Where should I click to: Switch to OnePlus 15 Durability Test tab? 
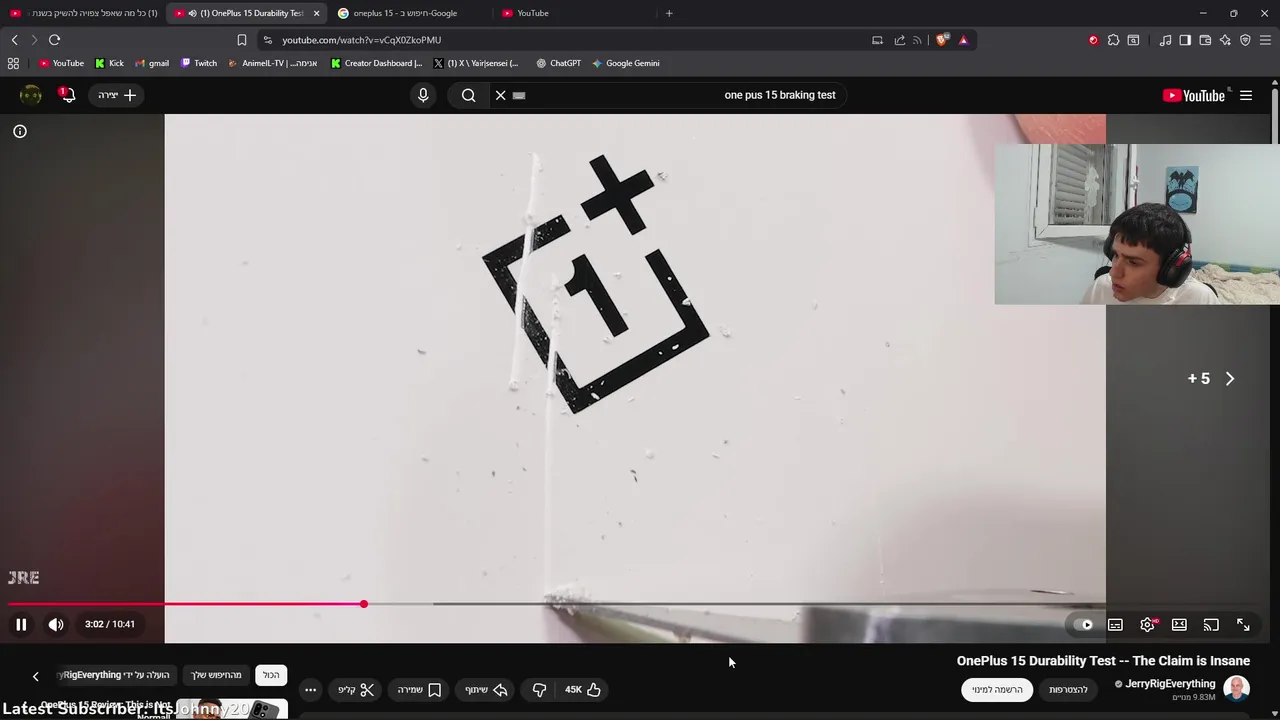pos(245,13)
